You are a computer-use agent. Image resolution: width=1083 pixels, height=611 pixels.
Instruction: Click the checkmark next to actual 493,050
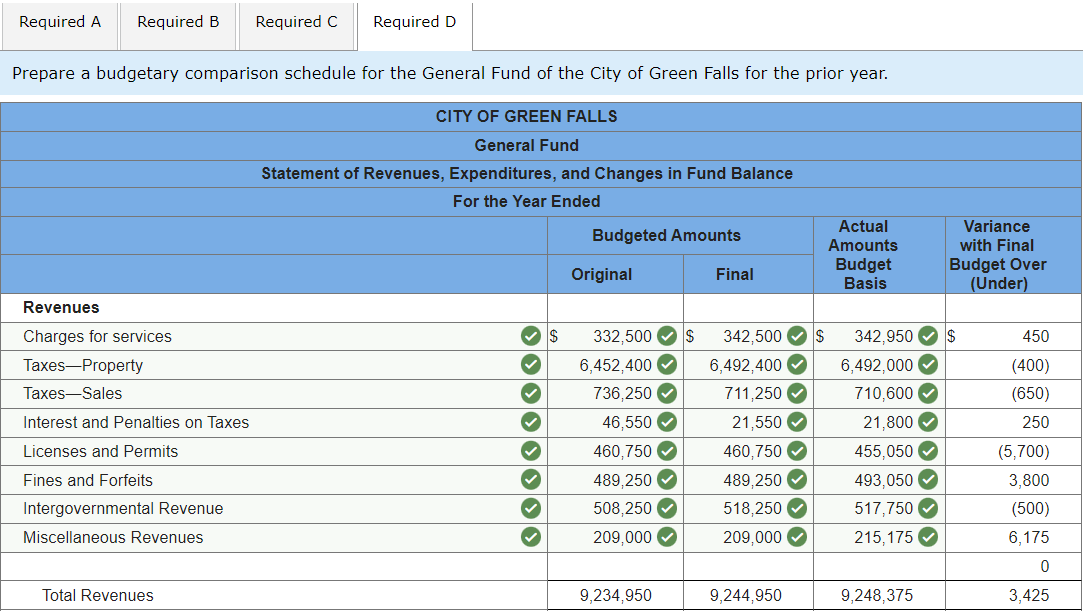coord(928,479)
